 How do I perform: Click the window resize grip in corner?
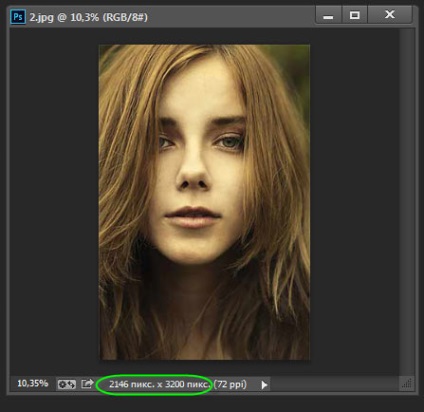pyautogui.click(x=407, y=383)
